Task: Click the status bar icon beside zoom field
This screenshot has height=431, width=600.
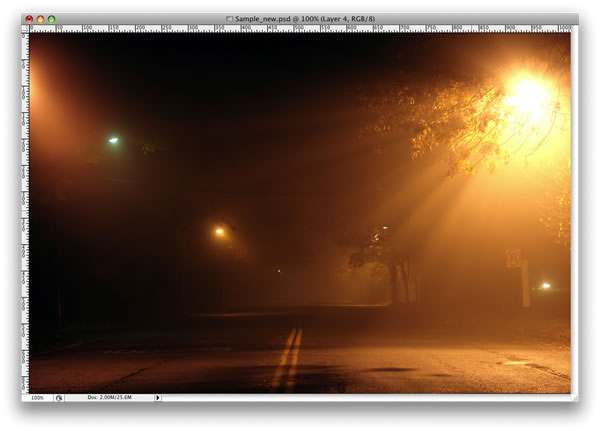Action: click(59, 398)
